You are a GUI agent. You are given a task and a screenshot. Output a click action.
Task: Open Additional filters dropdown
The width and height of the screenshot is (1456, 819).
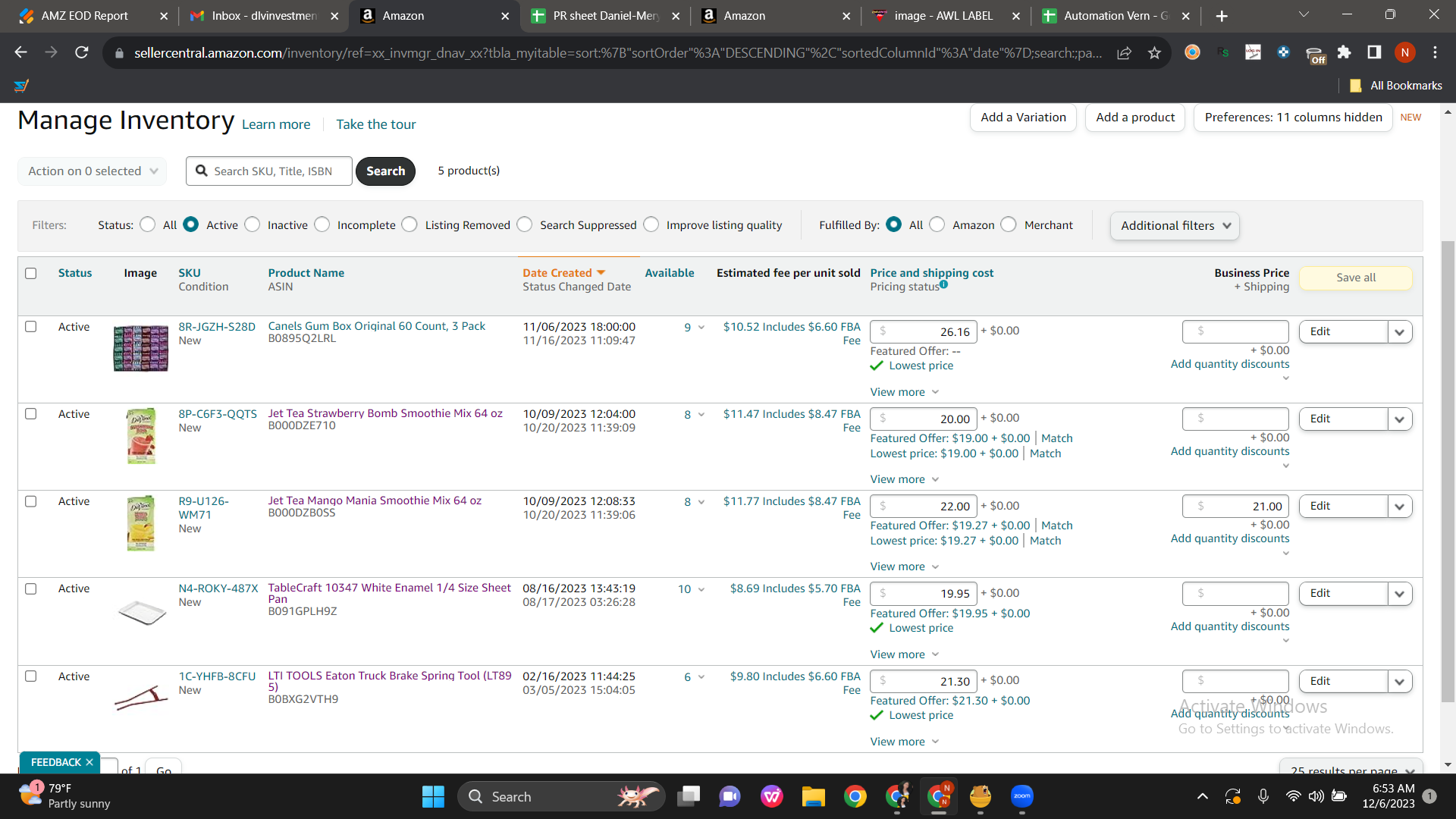1175,225
